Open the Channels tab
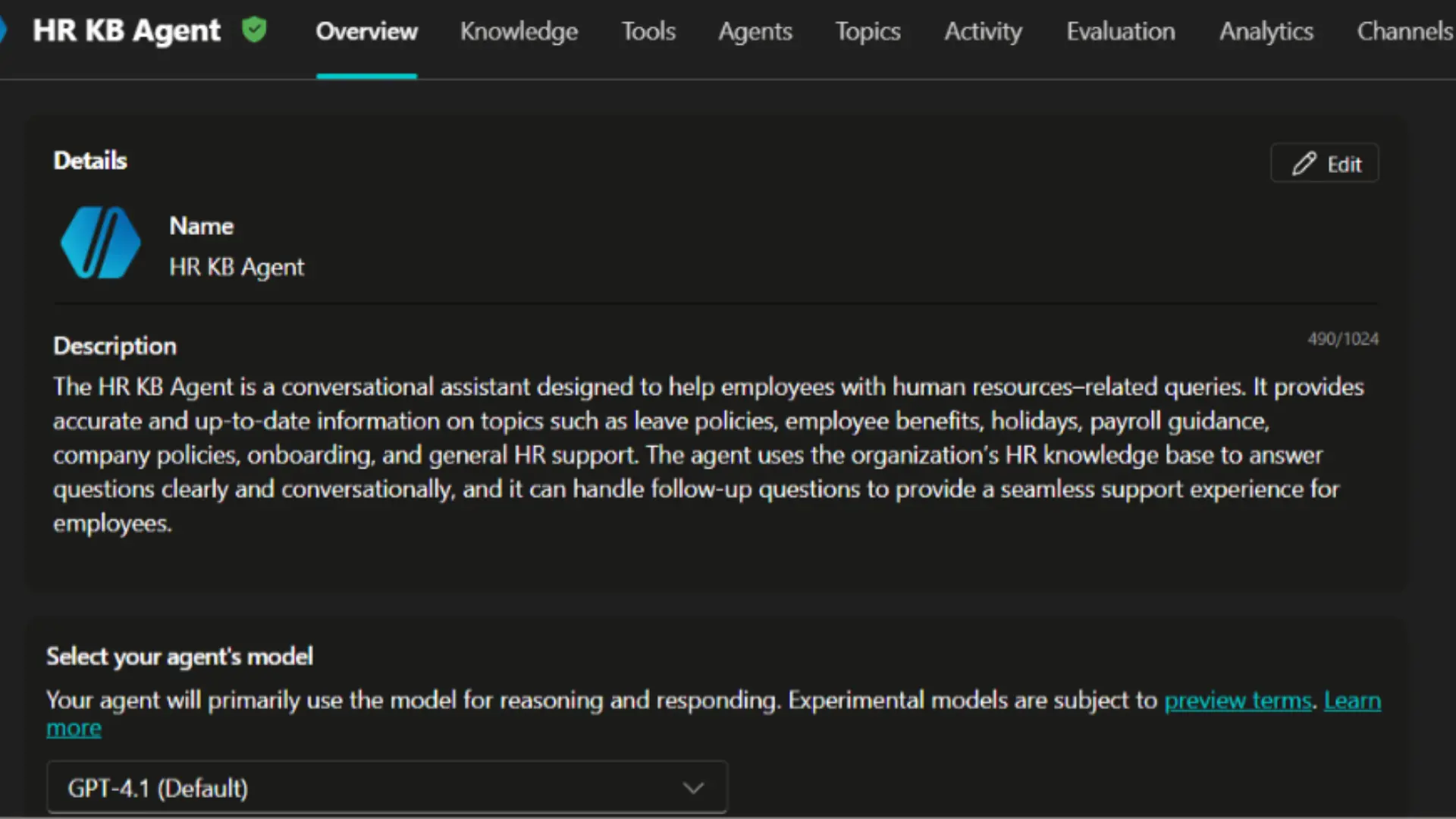 1405,32
